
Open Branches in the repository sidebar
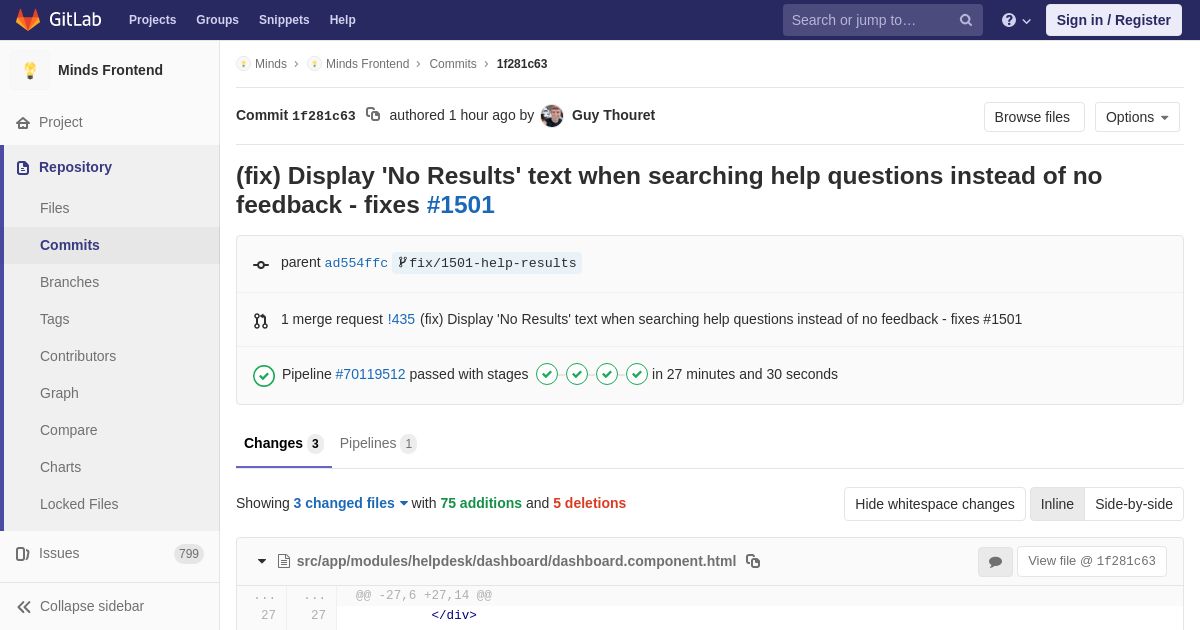point(69,282)
